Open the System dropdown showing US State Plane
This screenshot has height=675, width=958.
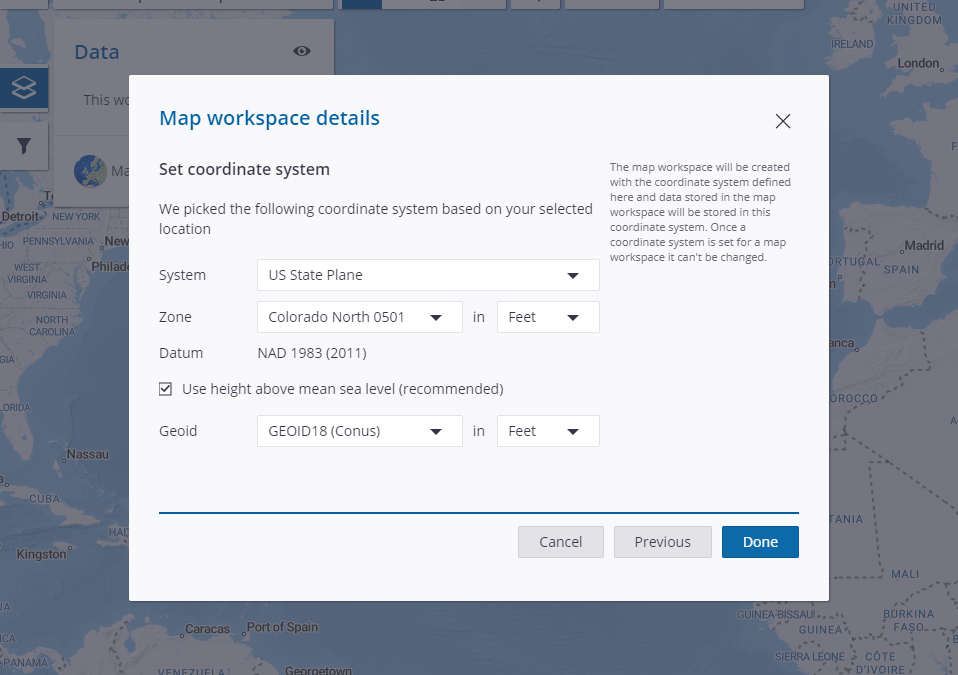pyautogui.click(x=428, y=275)
